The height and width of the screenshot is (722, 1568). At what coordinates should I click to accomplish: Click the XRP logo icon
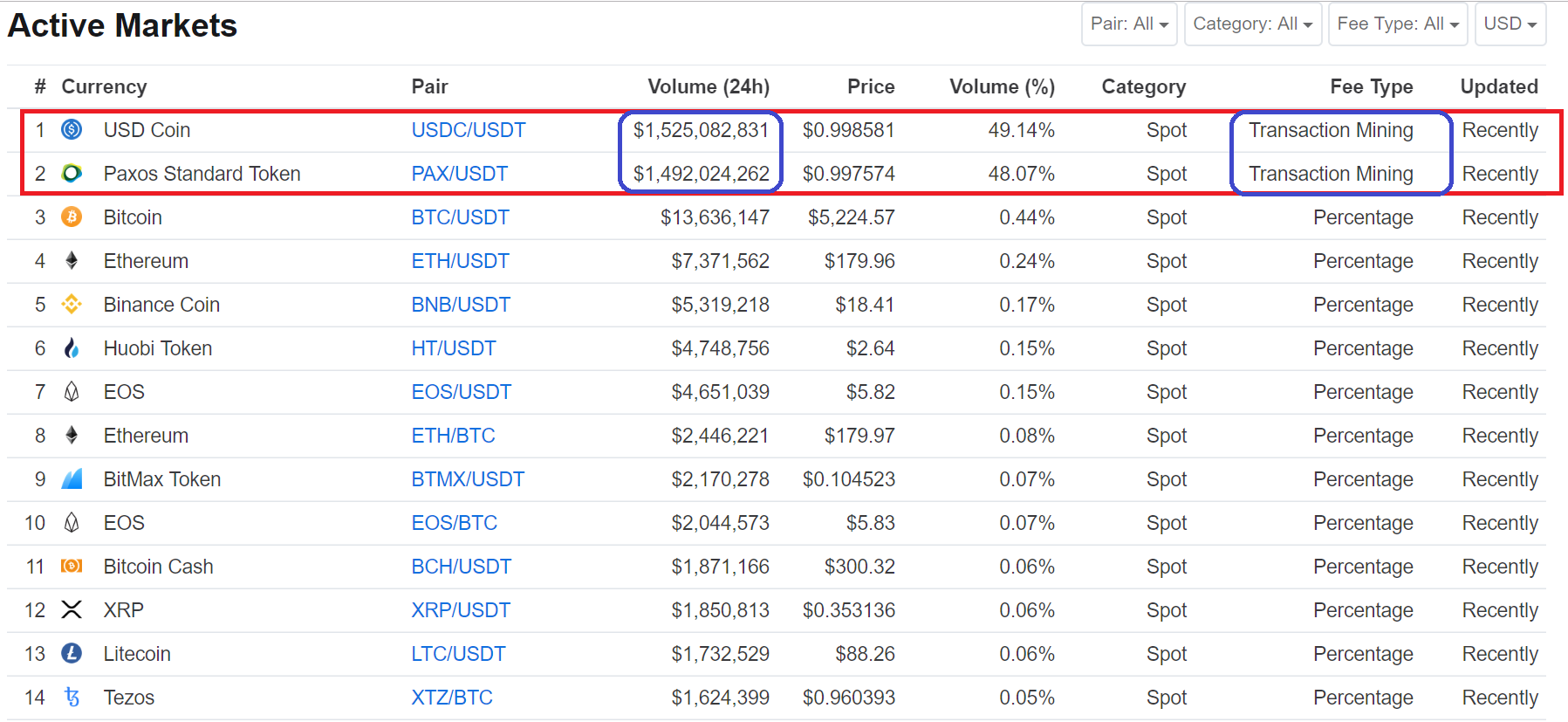[x=72, y=610]
